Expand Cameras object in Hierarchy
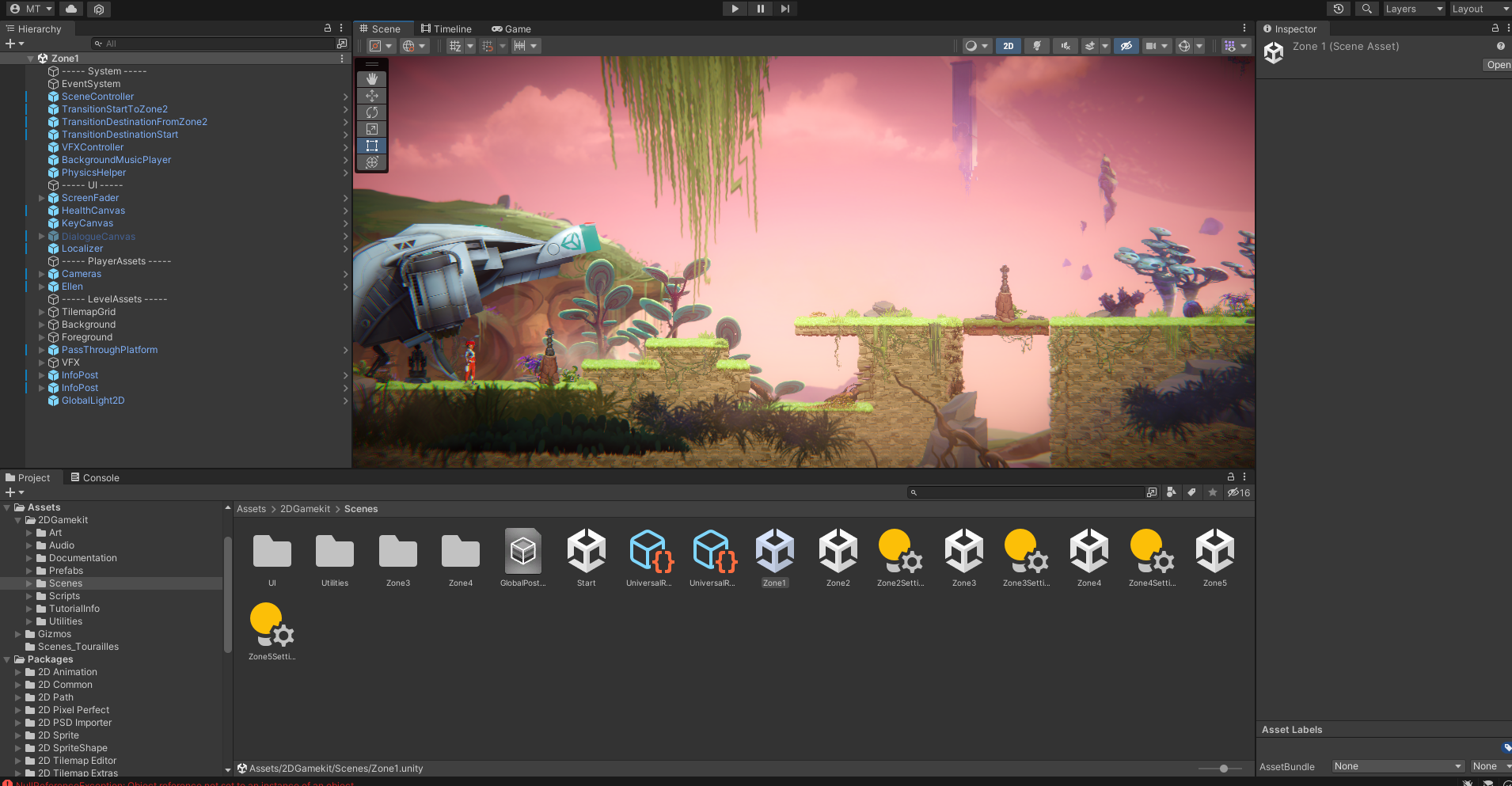The height and width of the screenshot is (786, 1512). pyautogui.click(x=42, y=274)
